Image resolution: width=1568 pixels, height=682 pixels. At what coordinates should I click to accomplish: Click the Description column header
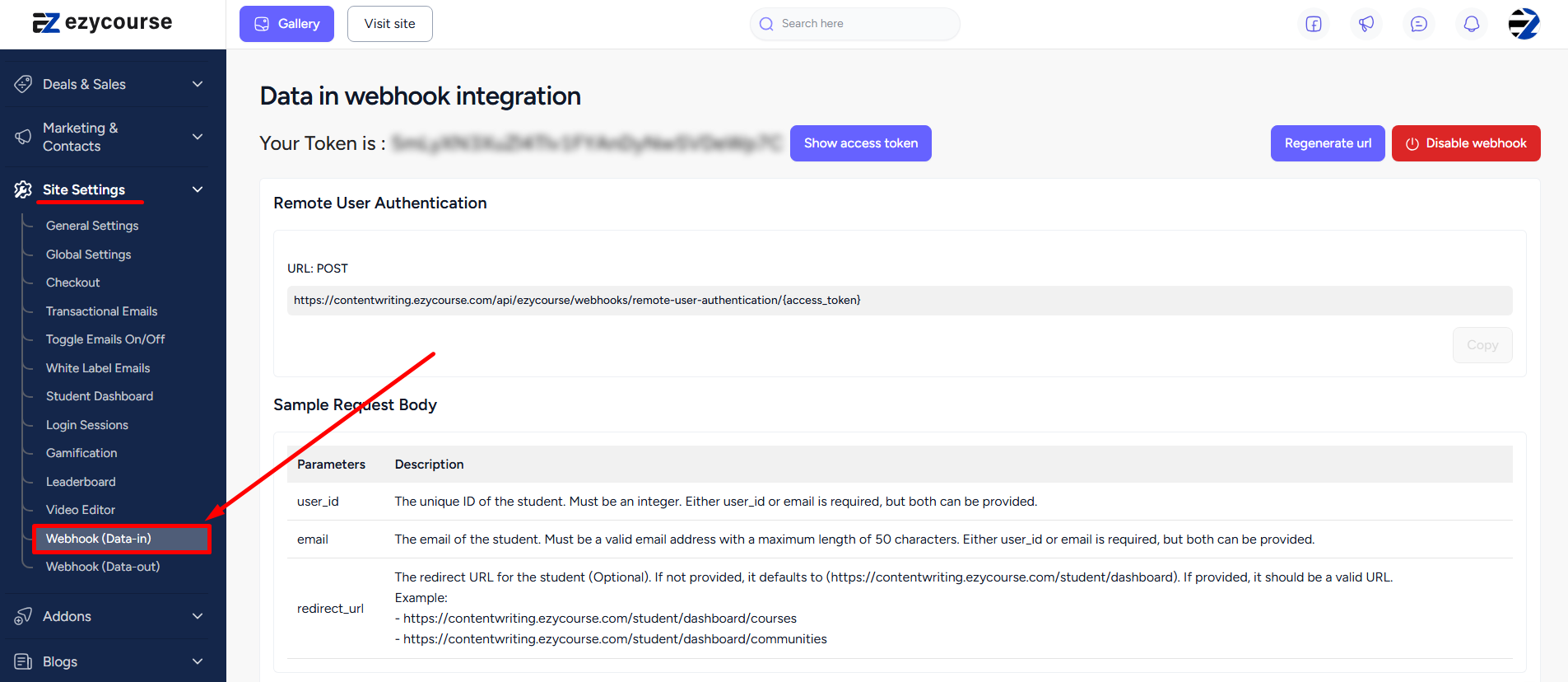pyautogui.click(x=429, y=465)
